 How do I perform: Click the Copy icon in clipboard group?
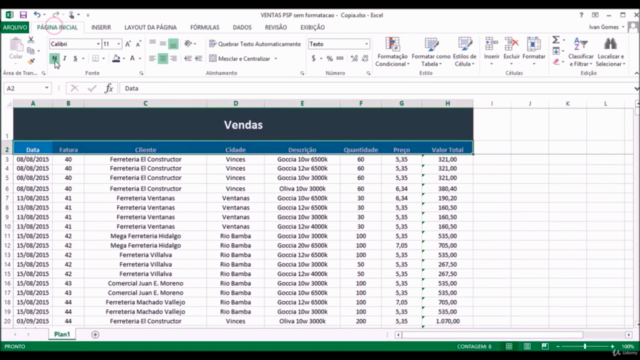(x=31, y=51)
